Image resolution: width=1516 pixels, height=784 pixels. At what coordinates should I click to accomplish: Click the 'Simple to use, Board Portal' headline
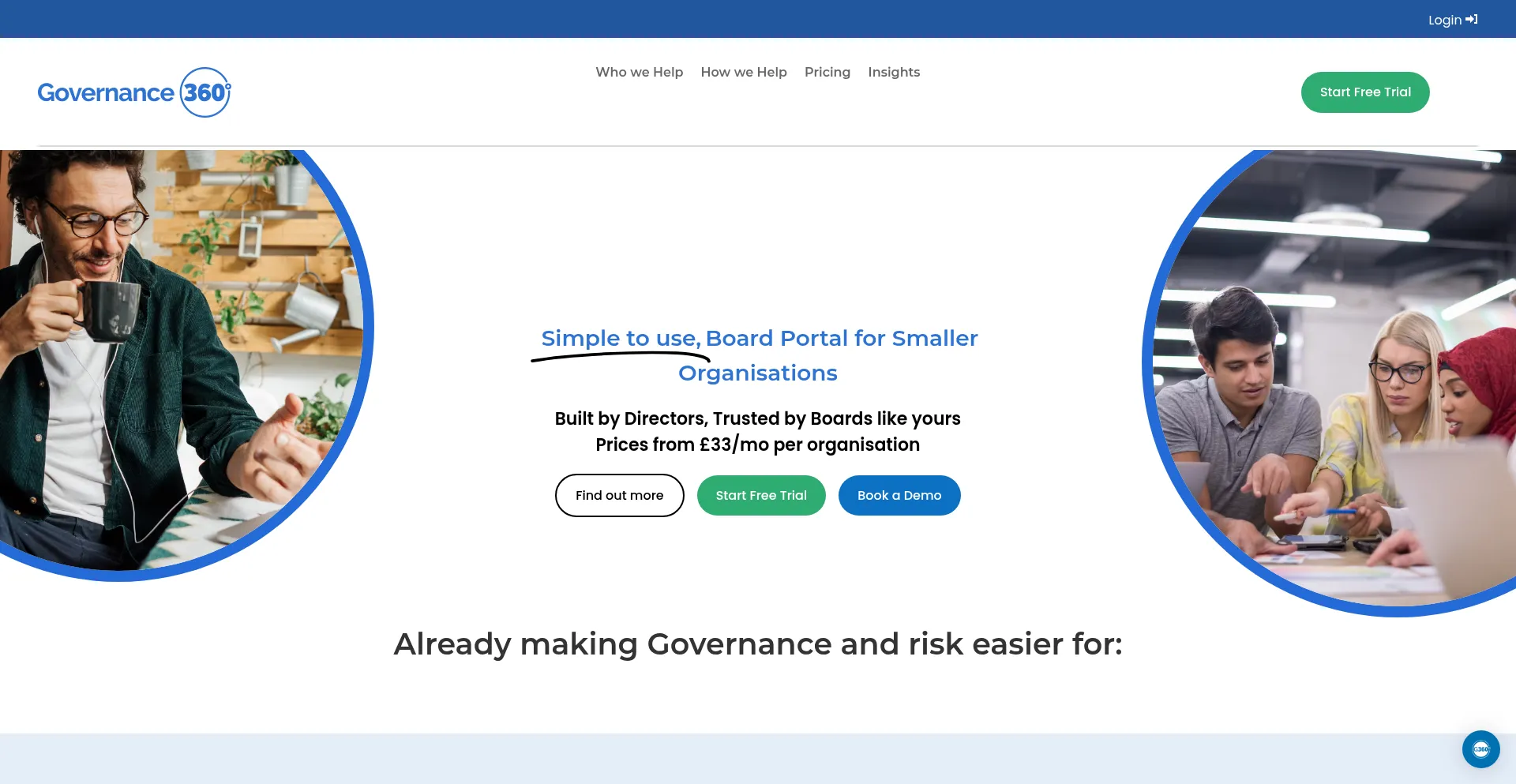point(759,355)
